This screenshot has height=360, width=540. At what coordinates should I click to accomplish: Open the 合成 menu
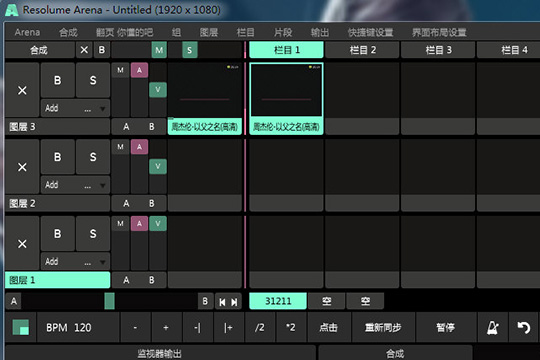tap(68, 32)
